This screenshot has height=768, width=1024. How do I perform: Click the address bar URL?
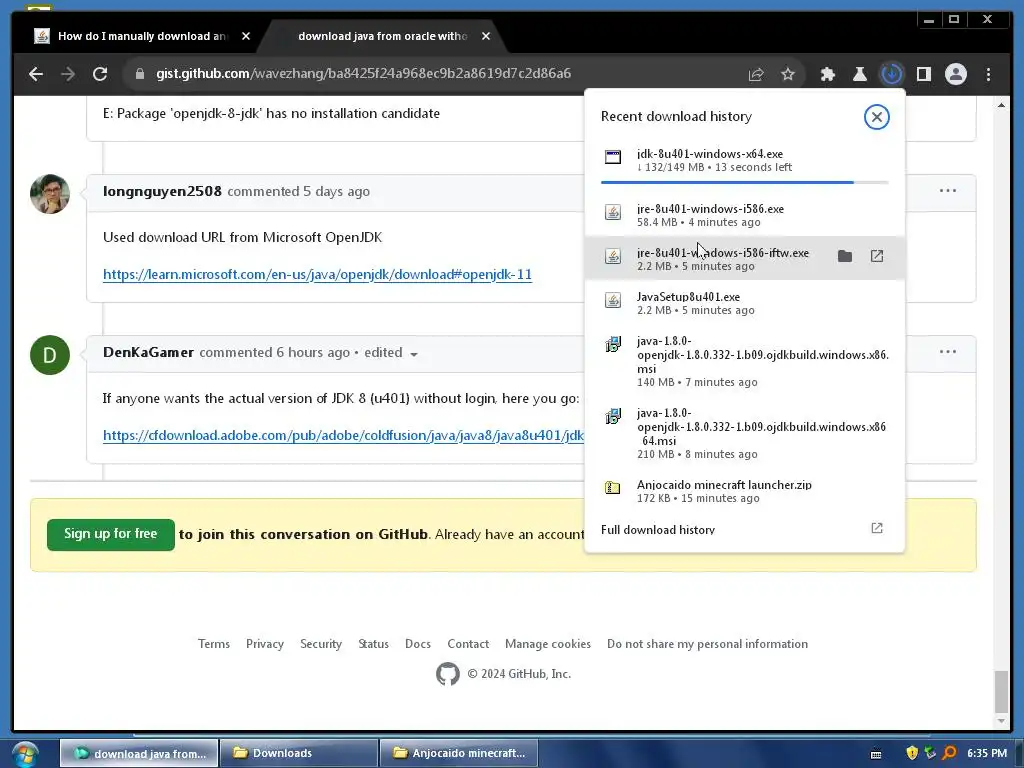[364, 74]
